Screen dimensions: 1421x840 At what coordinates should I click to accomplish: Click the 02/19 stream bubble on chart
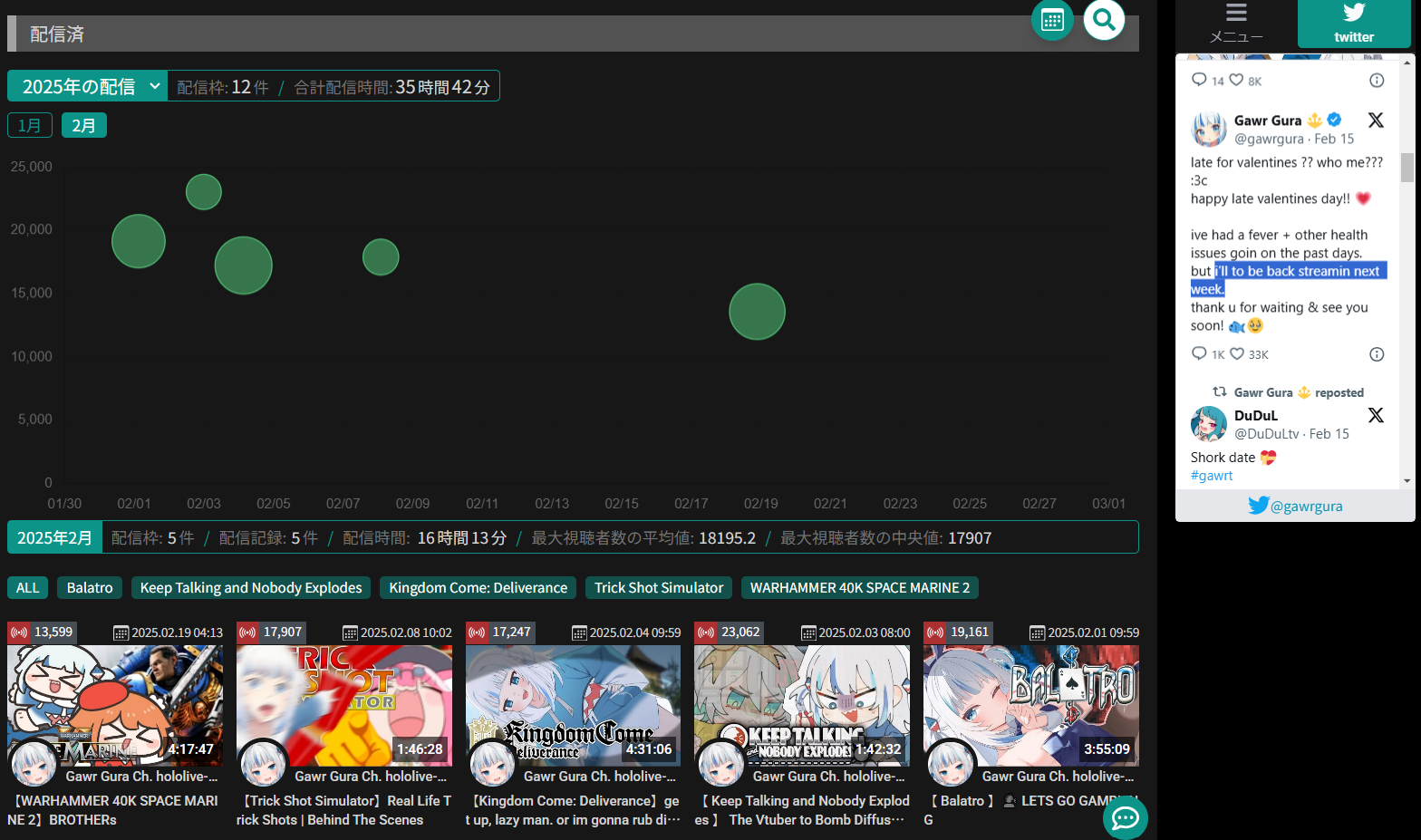757,312
